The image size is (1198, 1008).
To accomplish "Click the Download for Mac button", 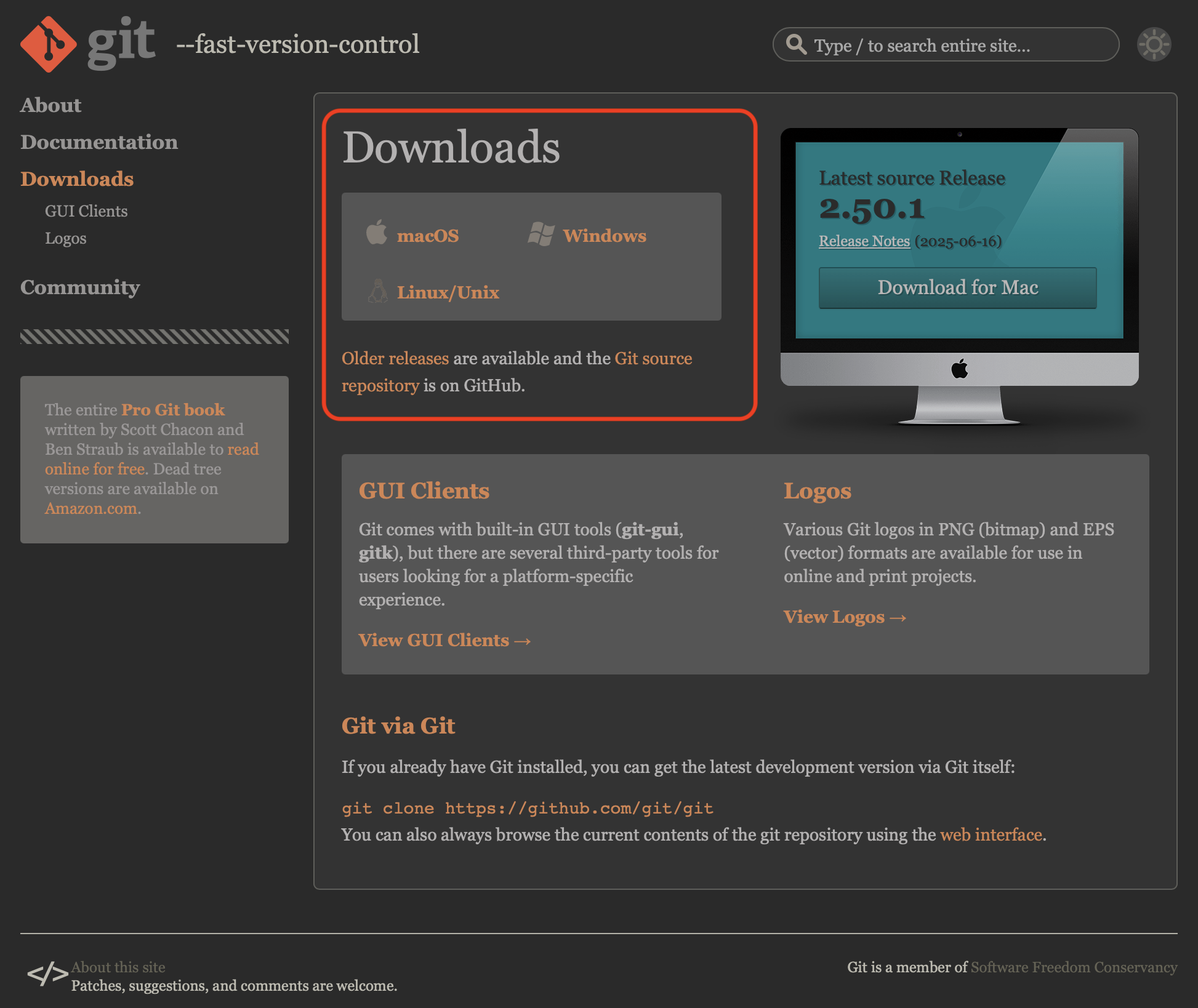I will (957, 287).
